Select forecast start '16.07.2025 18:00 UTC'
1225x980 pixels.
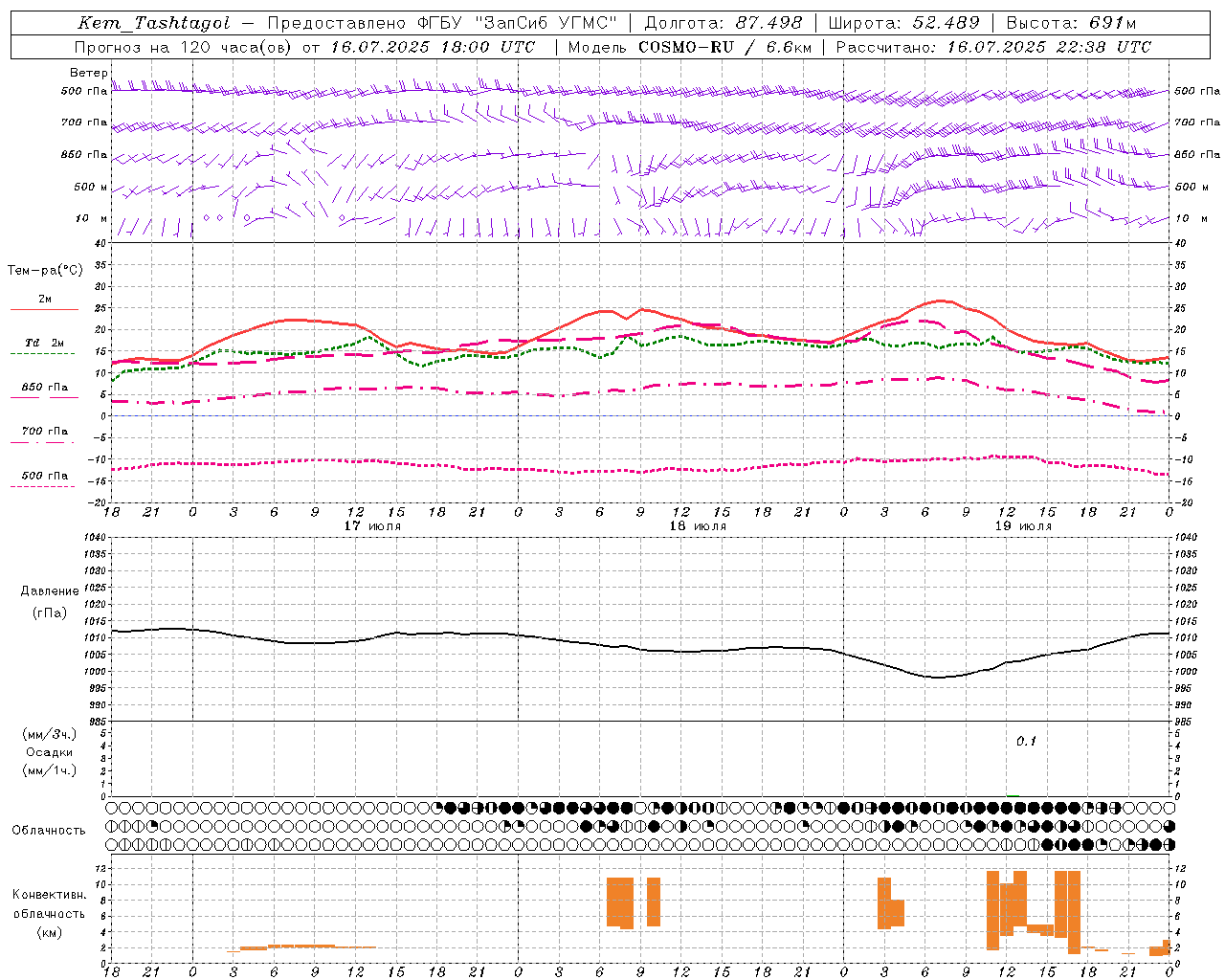434,47
